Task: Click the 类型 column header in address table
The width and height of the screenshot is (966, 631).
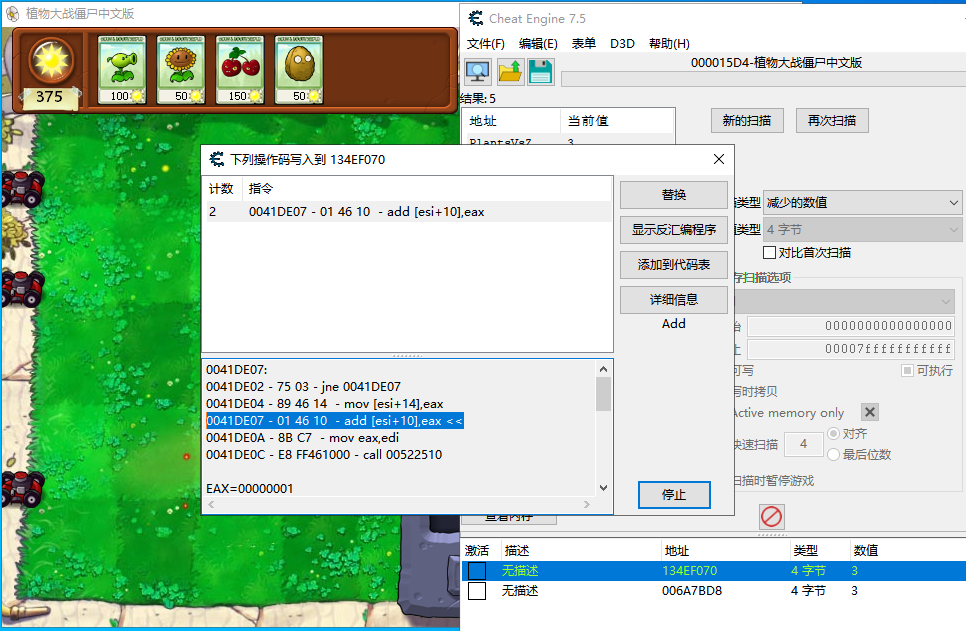Action: point(819,550)
